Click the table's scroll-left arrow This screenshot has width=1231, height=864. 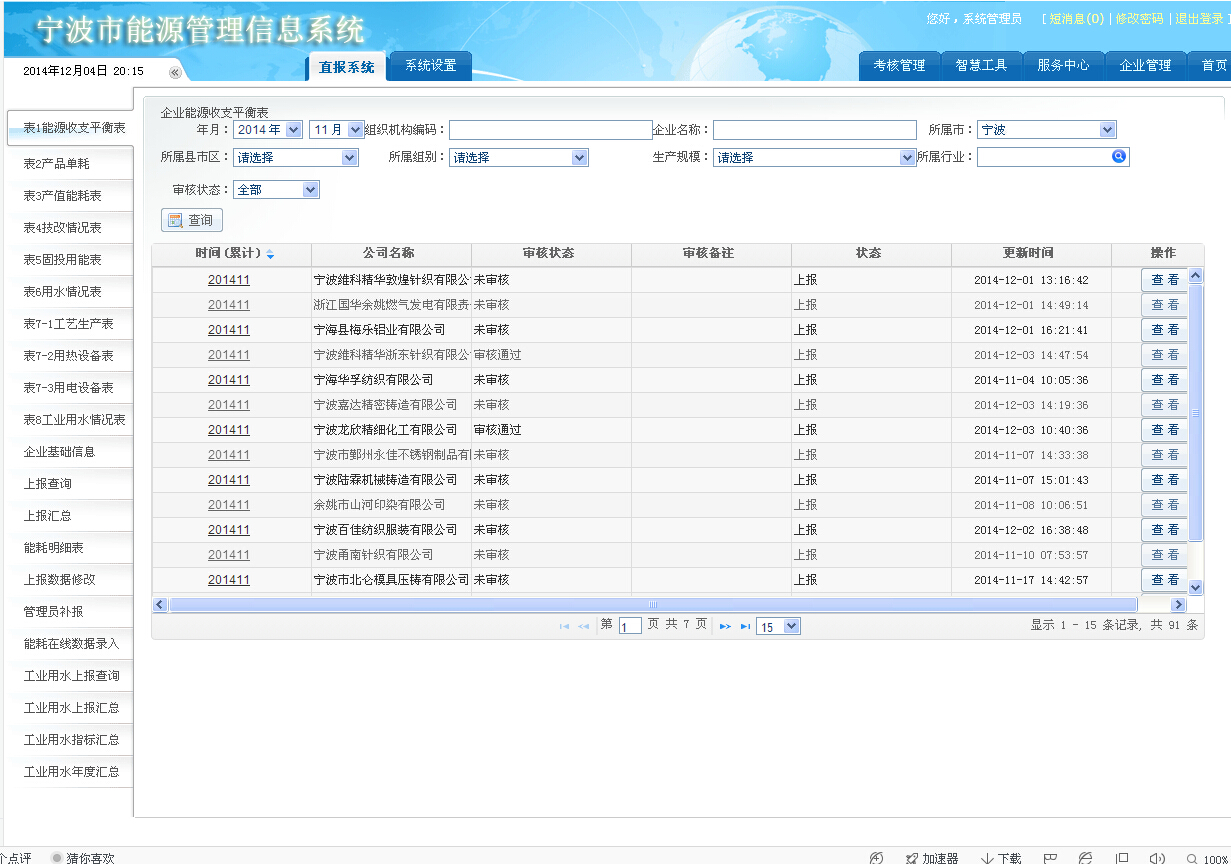click(x=160, y=604)
